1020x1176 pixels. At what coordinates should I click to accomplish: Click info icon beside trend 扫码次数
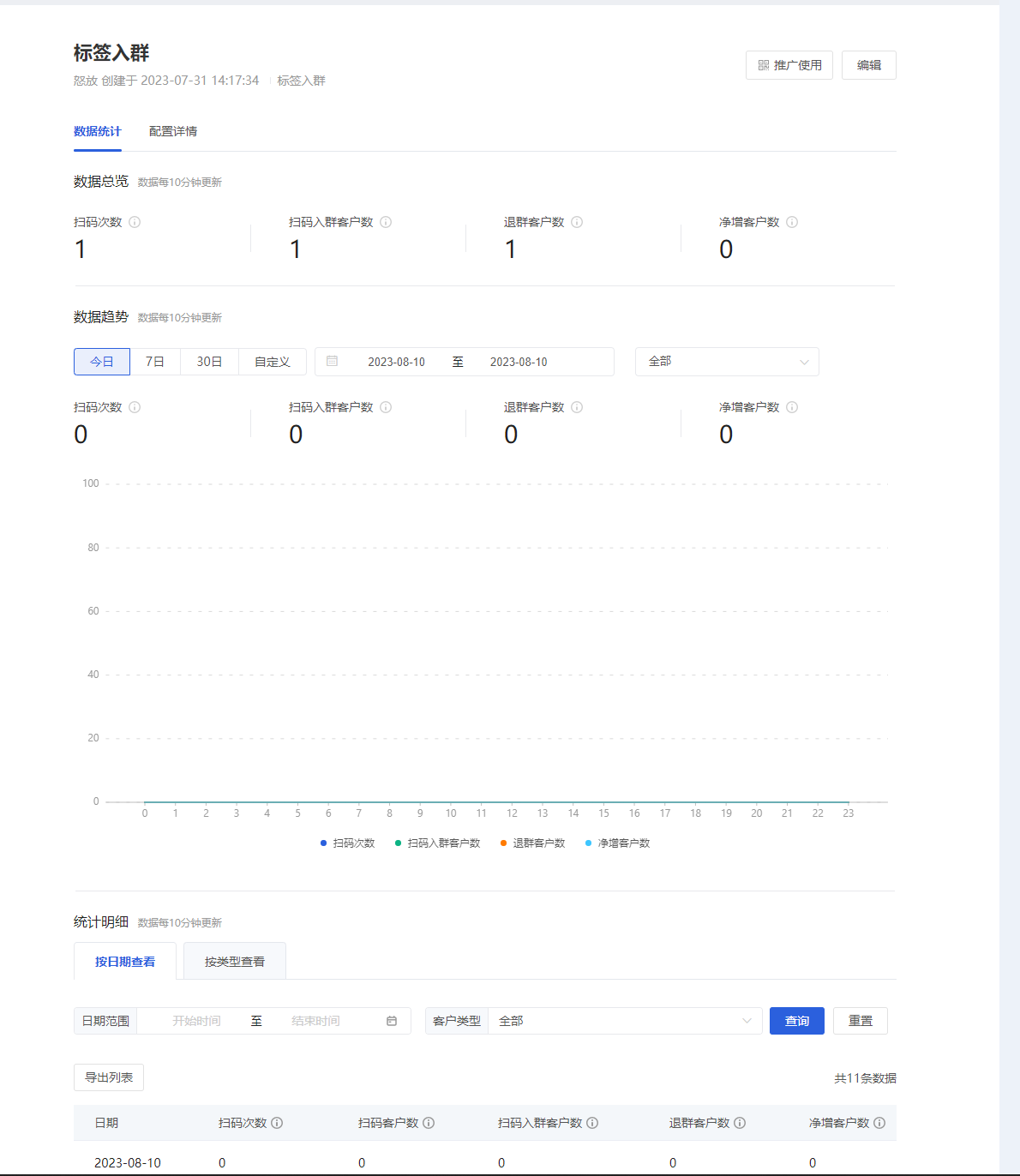pyautogui.click(x=135, y=407)
